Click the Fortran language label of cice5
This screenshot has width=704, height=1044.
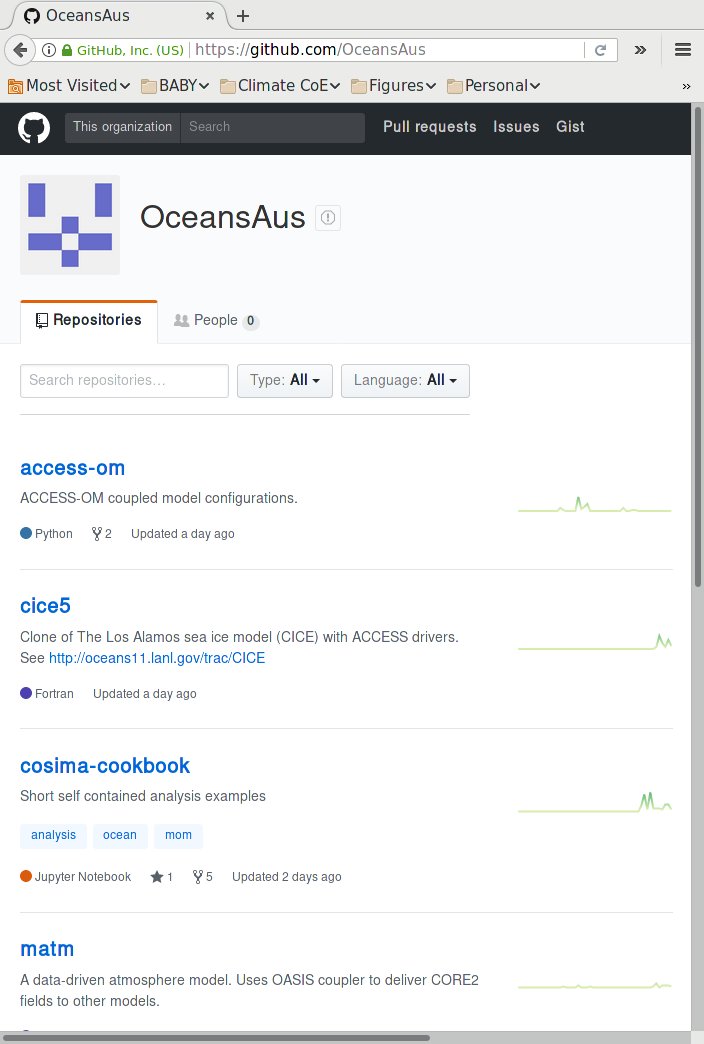coord(47,694)
